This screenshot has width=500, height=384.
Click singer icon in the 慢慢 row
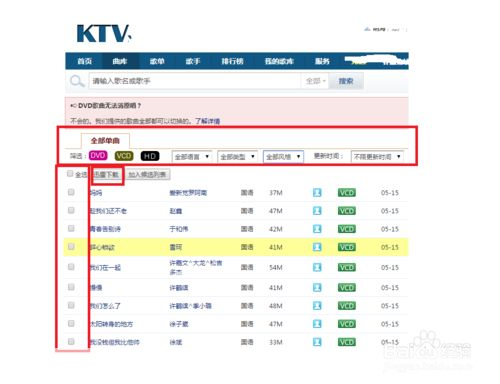click(317, 288)
